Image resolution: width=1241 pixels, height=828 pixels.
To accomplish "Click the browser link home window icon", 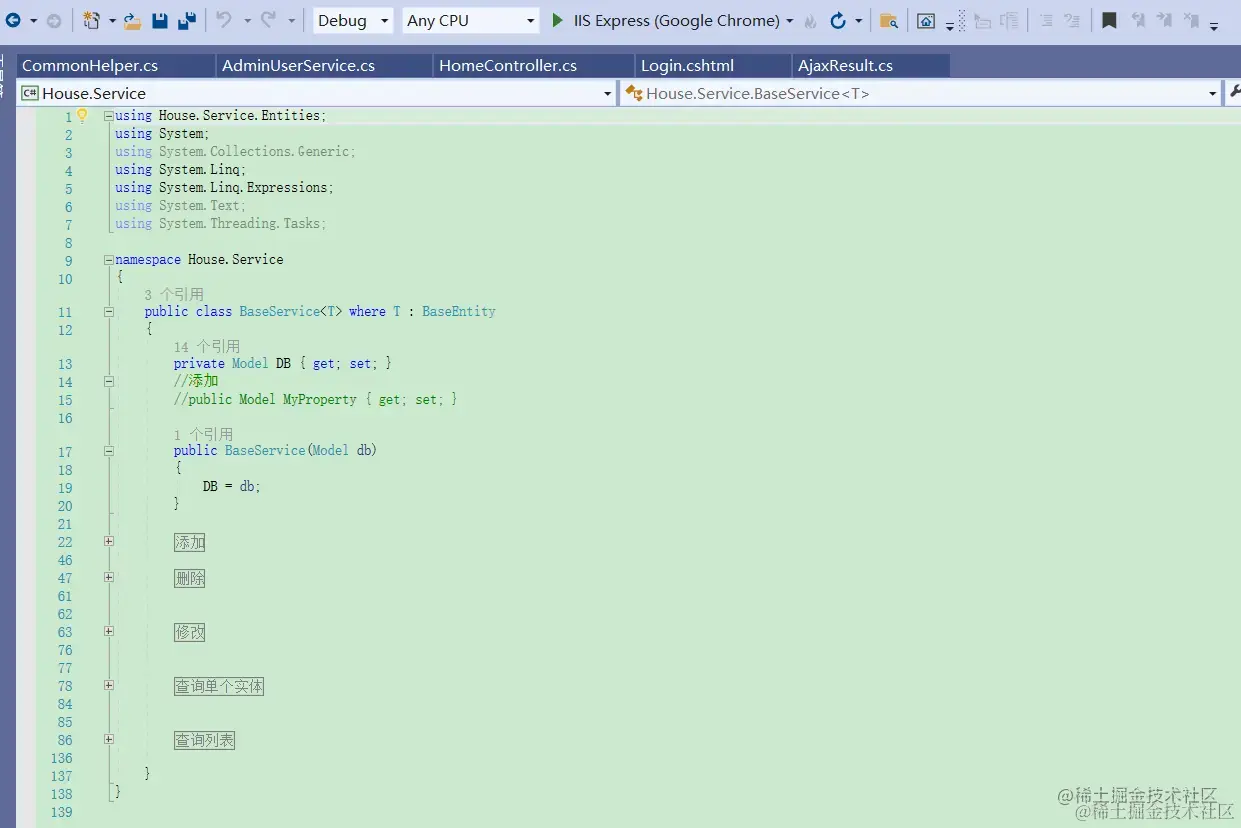I will [x=927, y=21].
